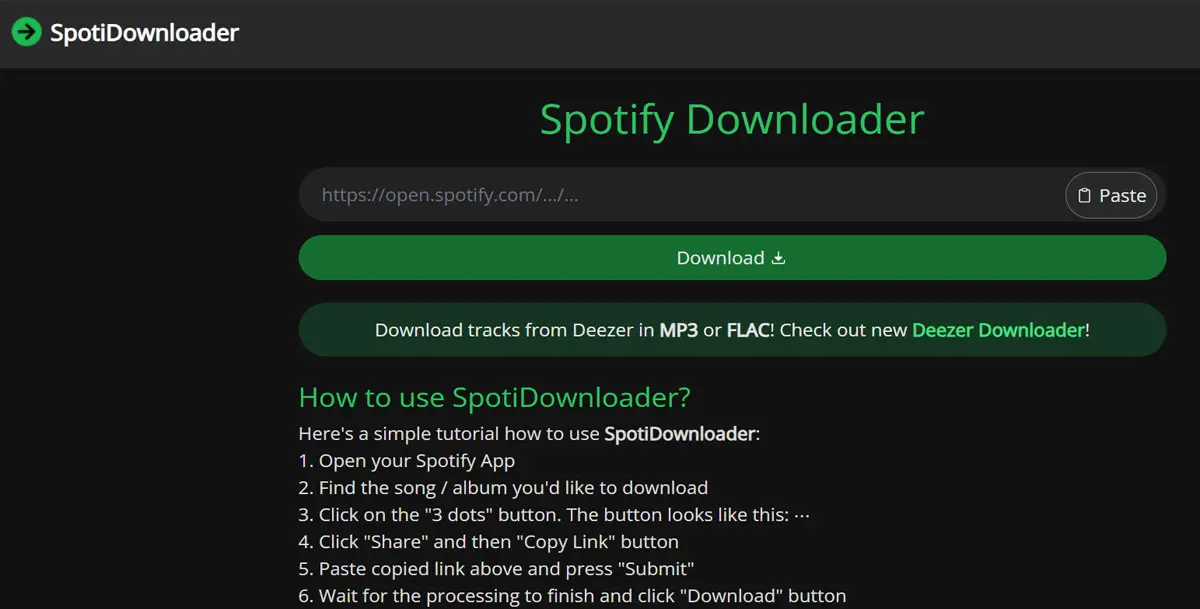The height and width of the screenshot is (609, 1200).
Task: Click step 1 'Open your Spotify App'
Action: pos(407,461)
